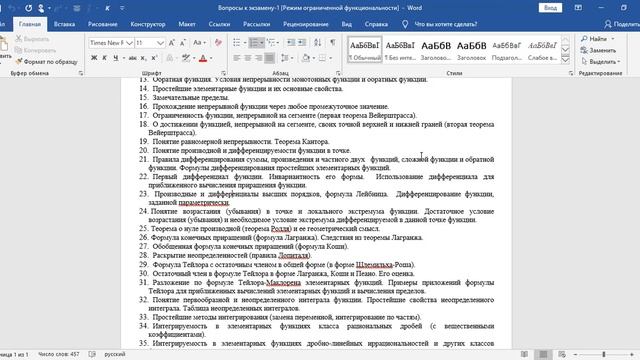Image resolution: width=640 pixels, height=360 pixels.
Task: Toggle numbered list button
Action: pos(254,42)
